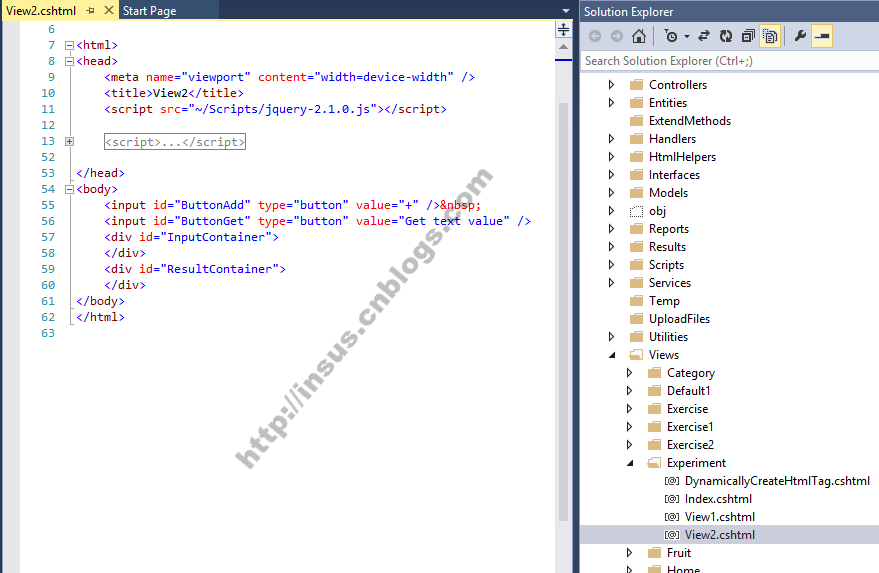Expand the Controllers folder
Viewport: 879px width, 573px height.
pos(611,85)
